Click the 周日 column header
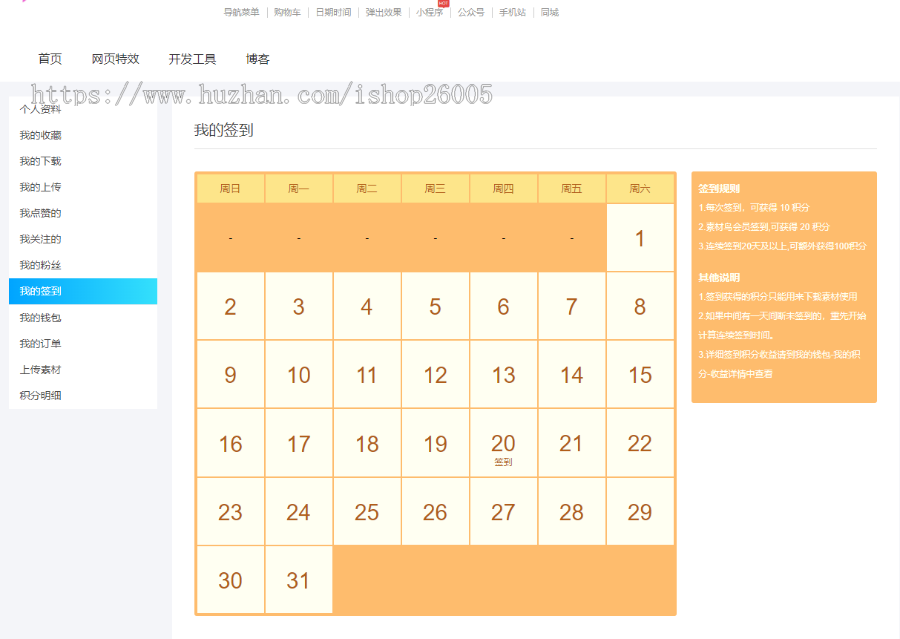This screenshot has width=900, height=639. pyautogui.click(x=230, y=188)
